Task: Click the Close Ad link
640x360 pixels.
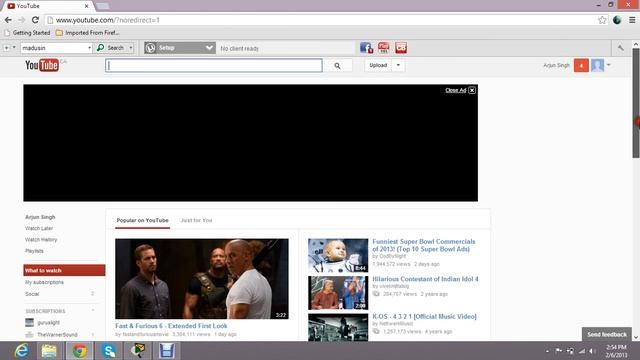Action: click(456, 90)
